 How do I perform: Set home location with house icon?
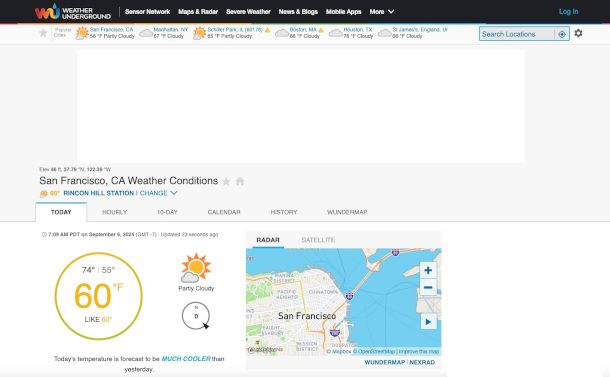coord(240,181)
